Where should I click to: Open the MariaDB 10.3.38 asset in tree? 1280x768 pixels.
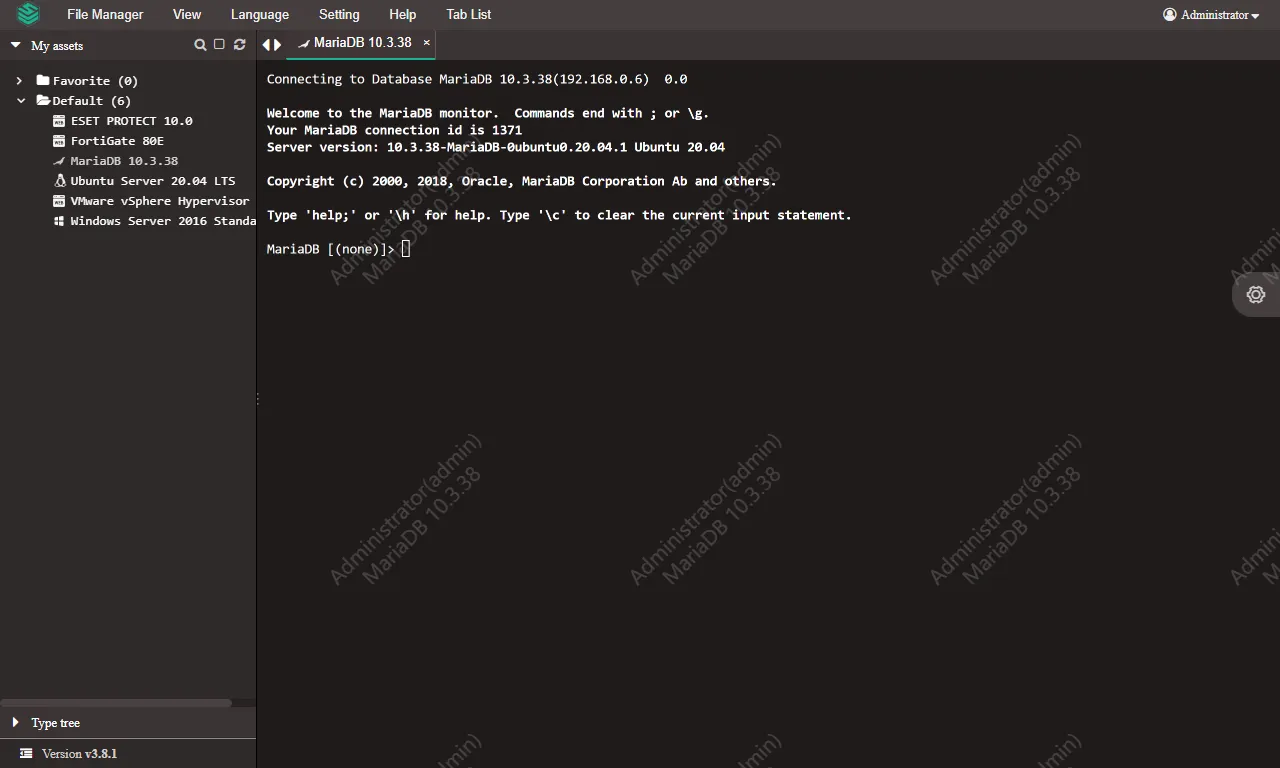pos(124,161)
